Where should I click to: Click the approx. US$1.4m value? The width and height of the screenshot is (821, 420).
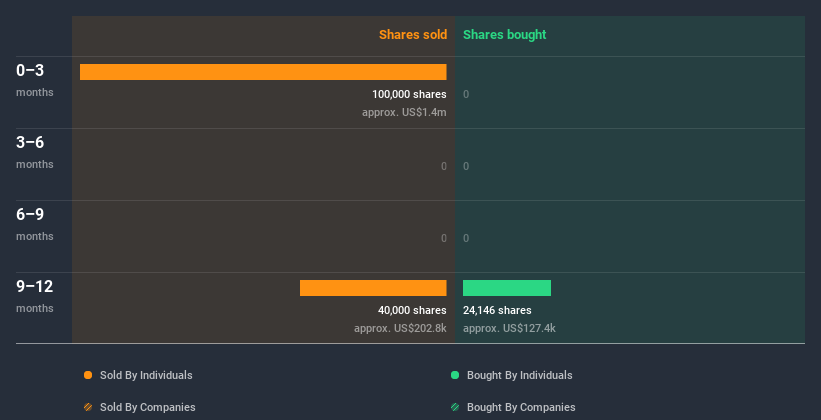click(x=404, y=112)
